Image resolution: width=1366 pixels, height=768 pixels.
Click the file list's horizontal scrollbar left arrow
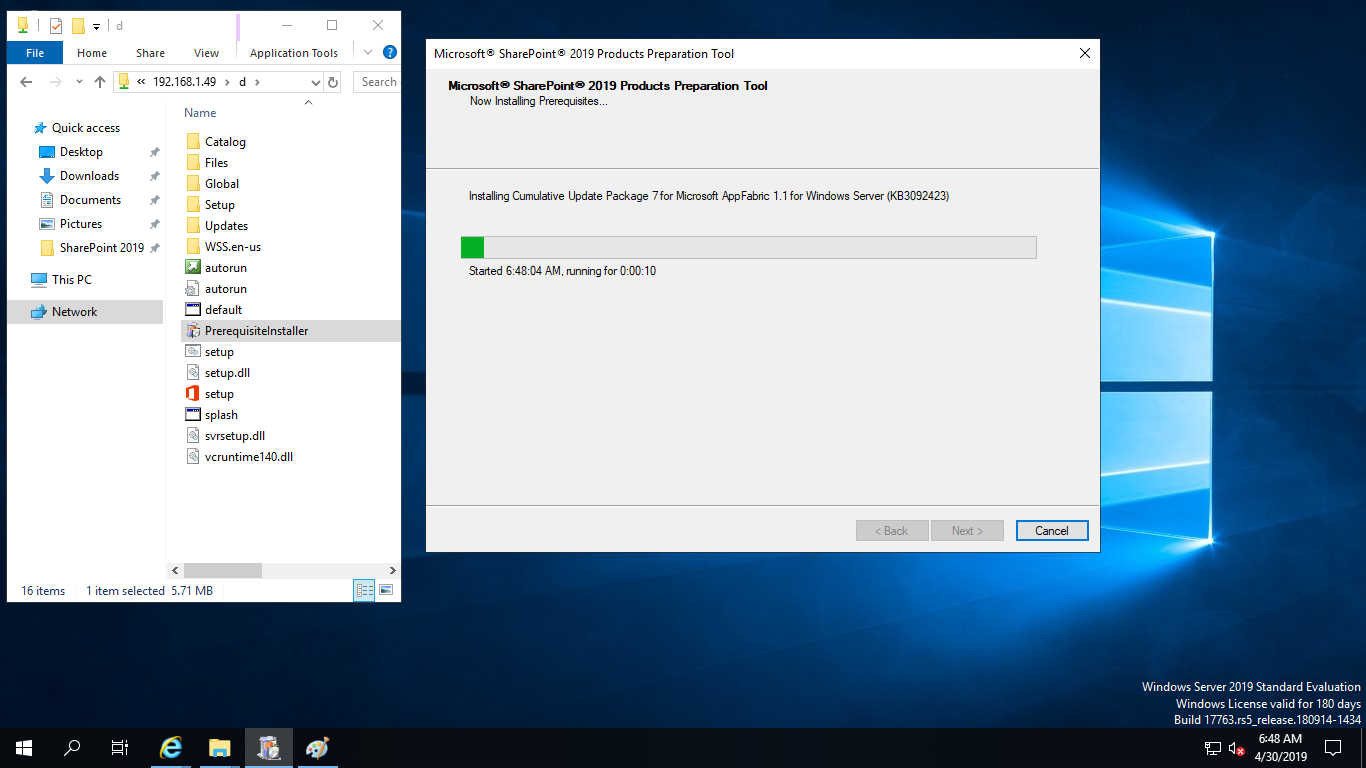pyautogui.click(x=174, y=570)
